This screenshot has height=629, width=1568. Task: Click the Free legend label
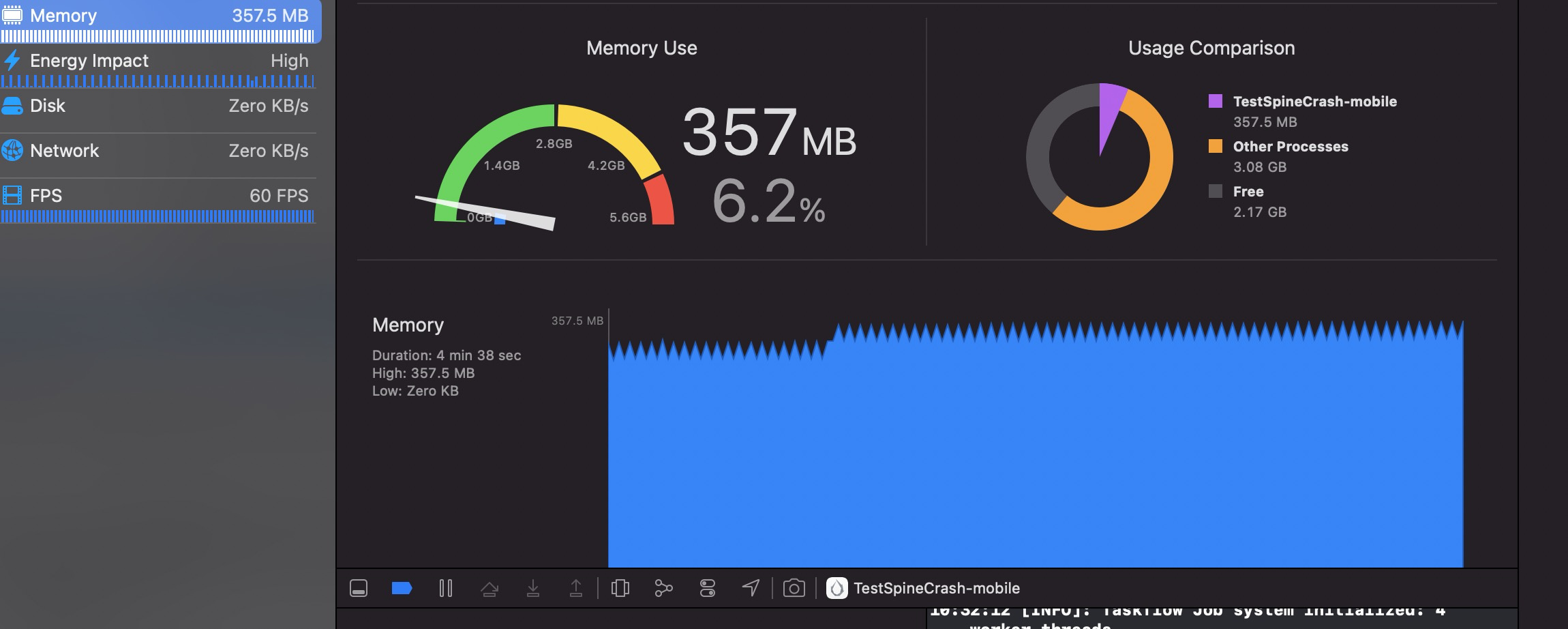[x=1248, y=192]
